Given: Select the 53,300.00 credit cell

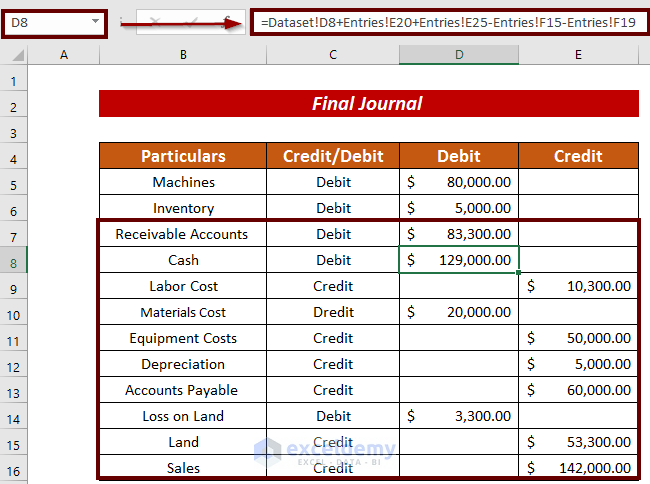Looking at the screenshot, I should pos(578,442).
